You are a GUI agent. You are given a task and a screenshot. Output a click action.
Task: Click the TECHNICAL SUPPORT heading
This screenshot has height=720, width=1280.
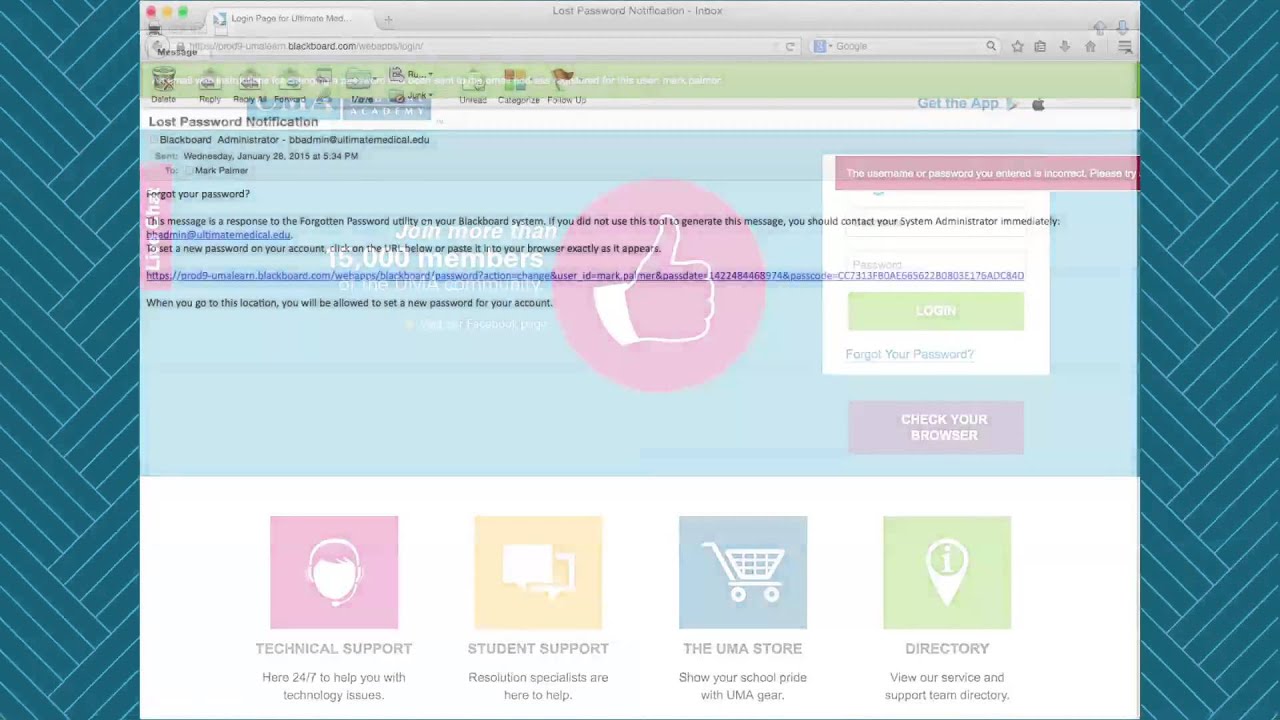pyautogui.click(x=334, y=649)
